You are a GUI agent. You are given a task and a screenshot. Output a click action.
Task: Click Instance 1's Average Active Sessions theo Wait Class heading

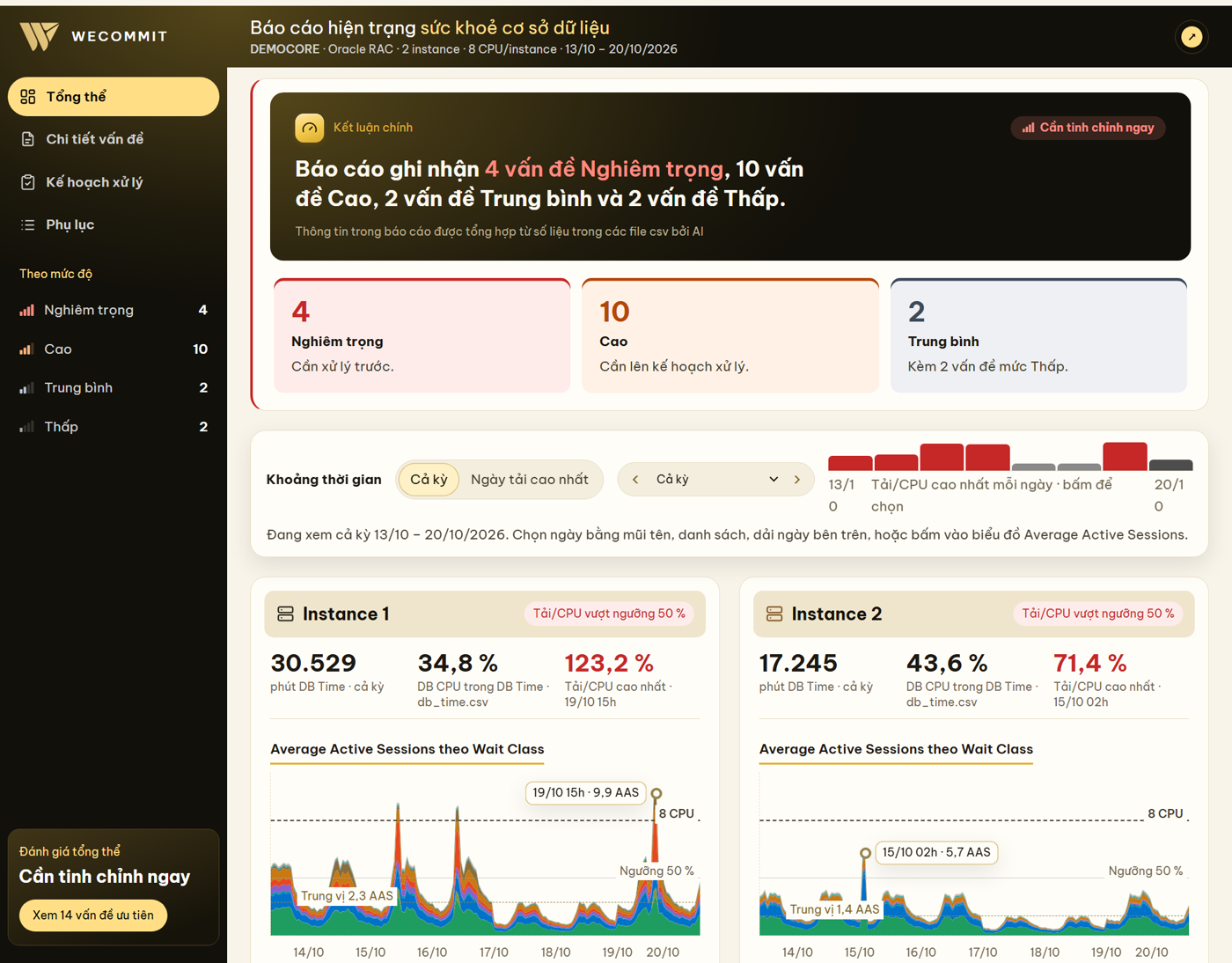407,749
